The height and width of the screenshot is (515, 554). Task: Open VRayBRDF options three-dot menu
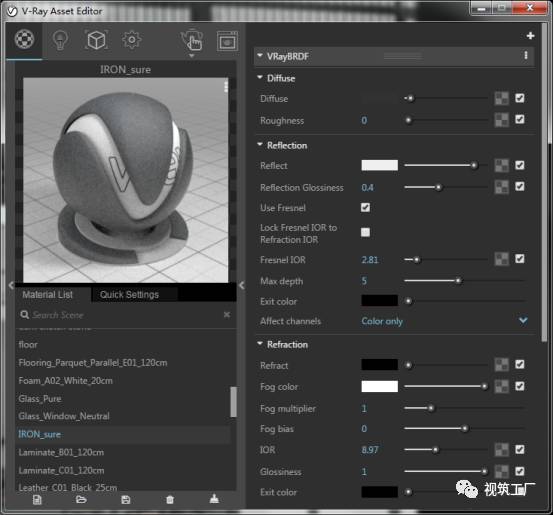[x=526, y=55]
